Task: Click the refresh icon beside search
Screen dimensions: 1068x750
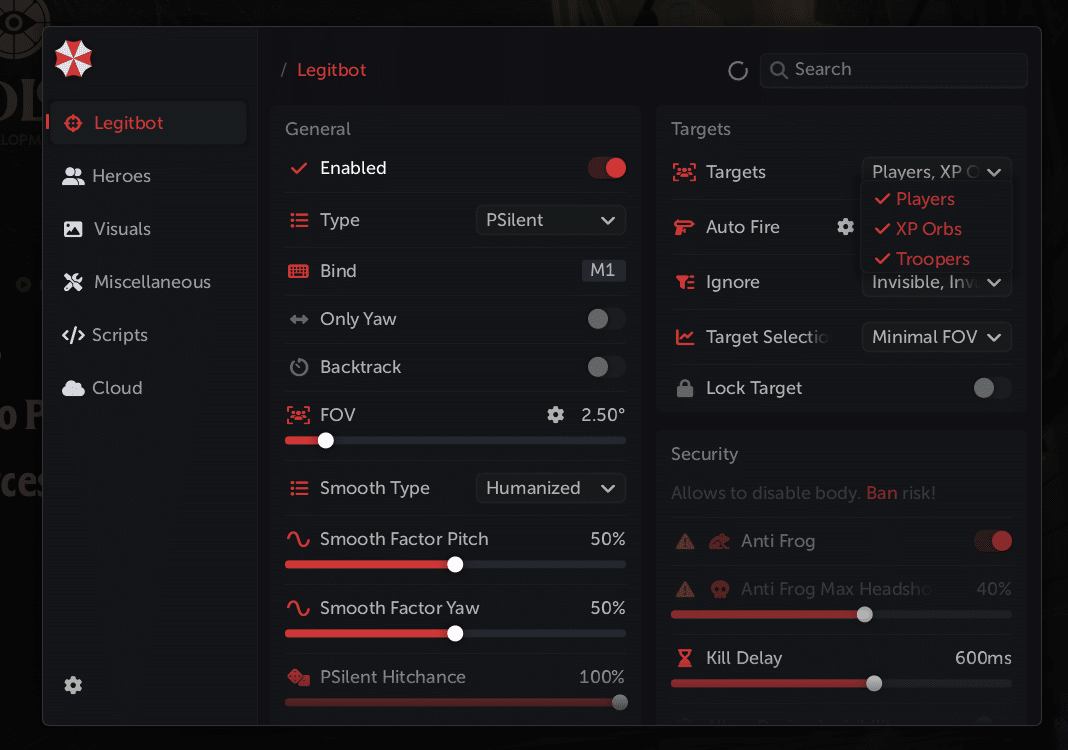Action: tap(738, 70)
